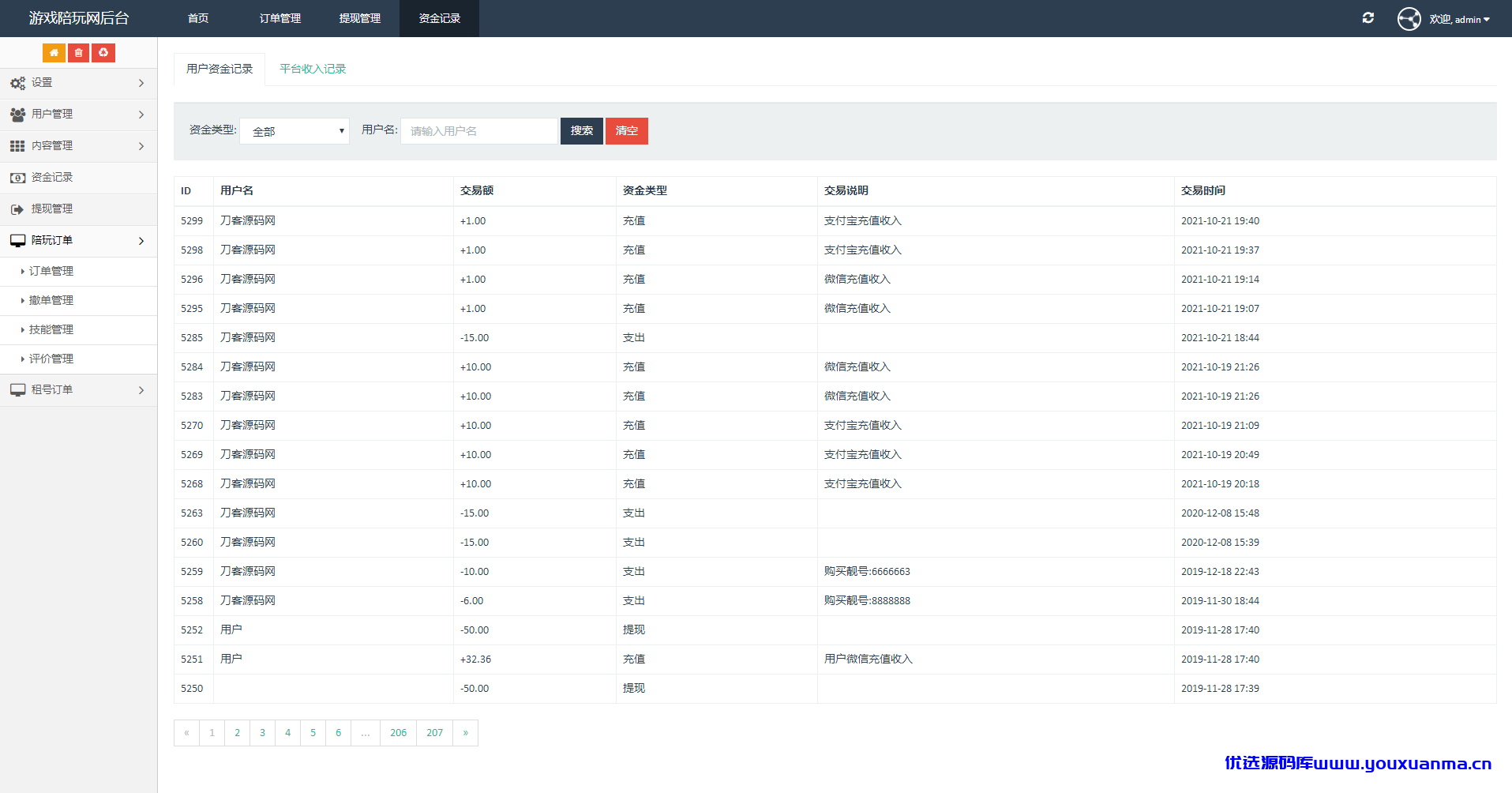Click the red recycle icon button
The height and width of the screenshot is (793, 1512).
(x=103, y=53)
